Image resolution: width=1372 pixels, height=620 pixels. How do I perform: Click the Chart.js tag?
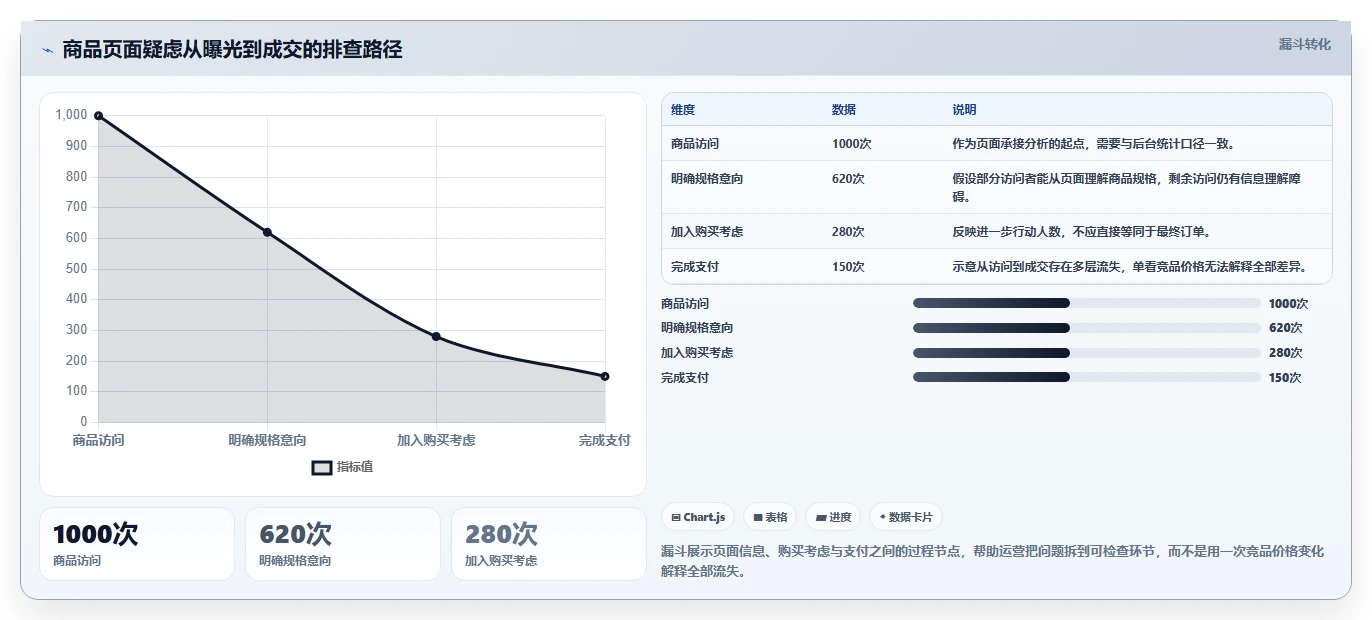pos(698,517)
